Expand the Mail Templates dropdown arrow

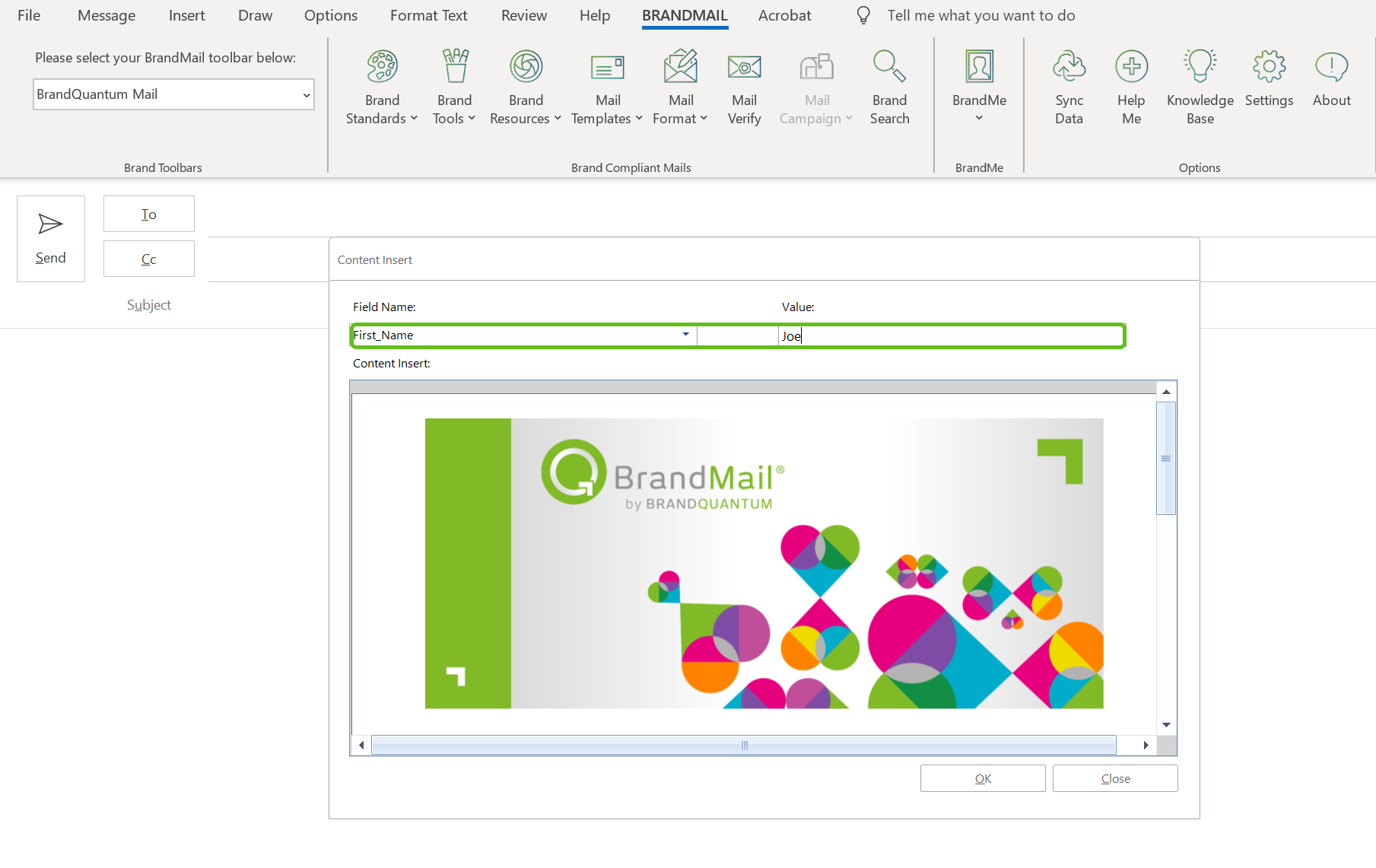[x=639, y=118]
